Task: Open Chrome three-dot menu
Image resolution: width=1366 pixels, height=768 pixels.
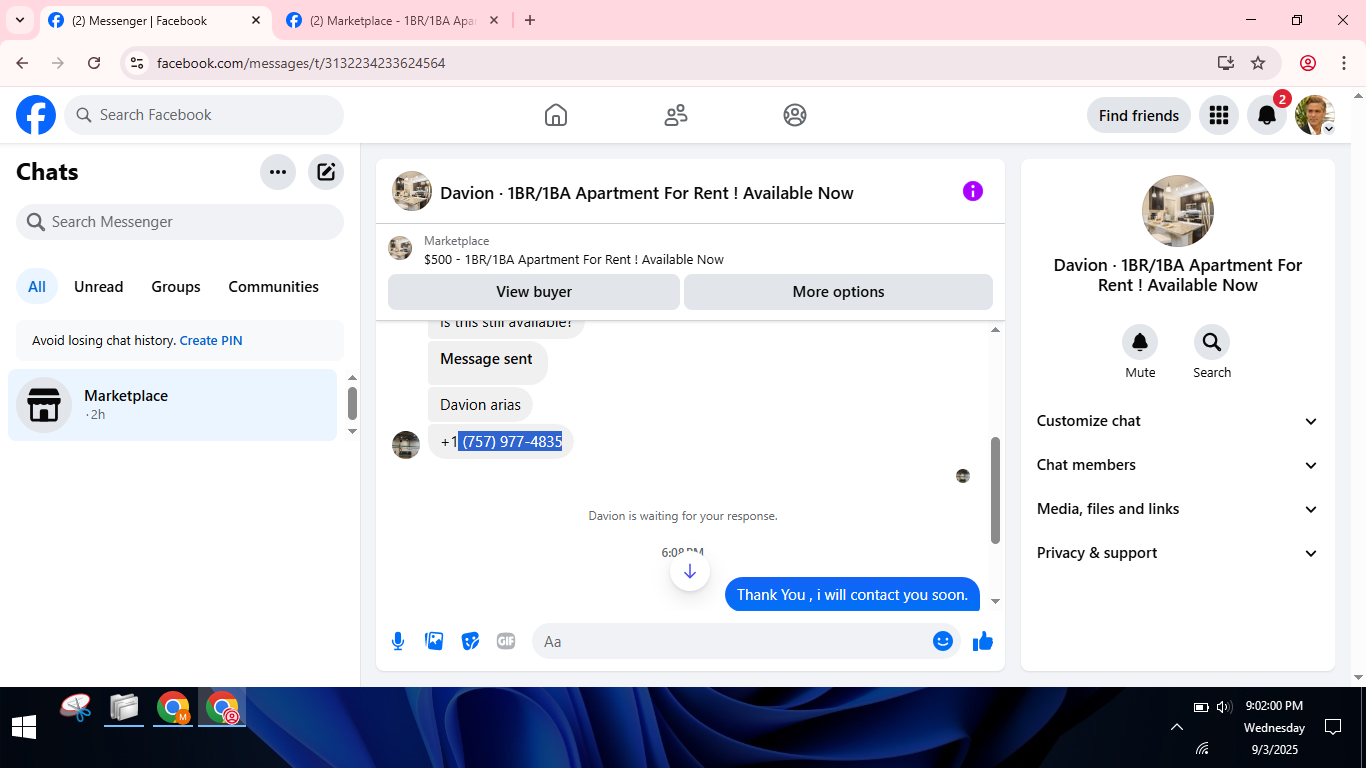Action: click(1344, 63)
